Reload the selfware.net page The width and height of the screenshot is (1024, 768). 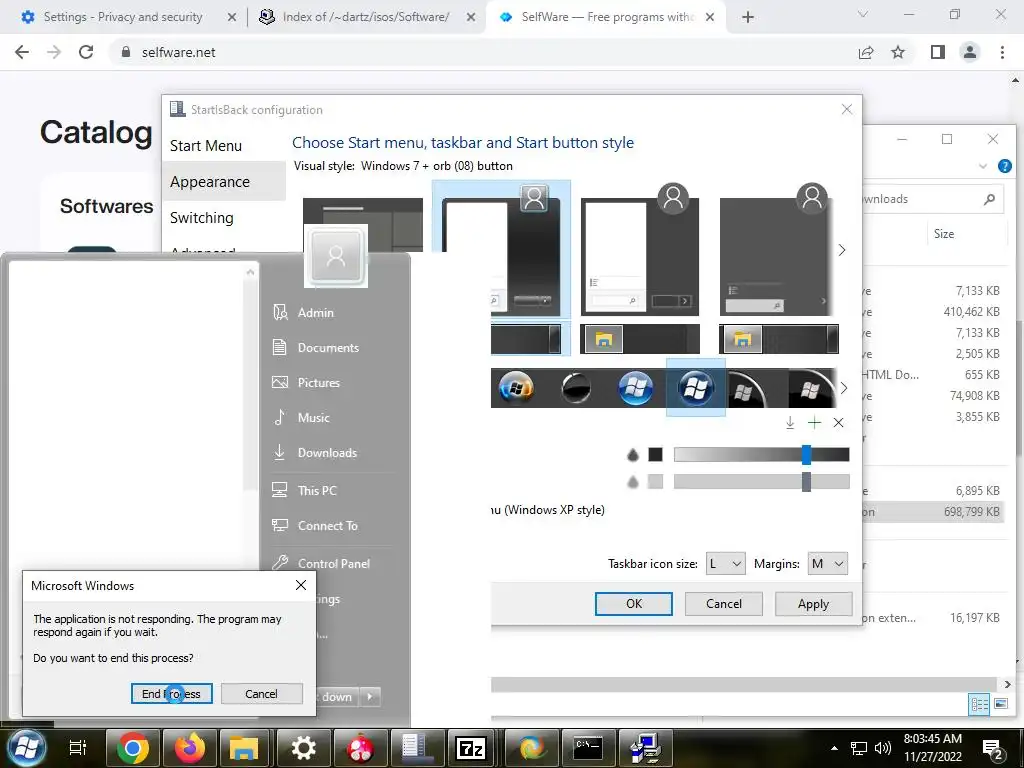[x=86, y=52]
